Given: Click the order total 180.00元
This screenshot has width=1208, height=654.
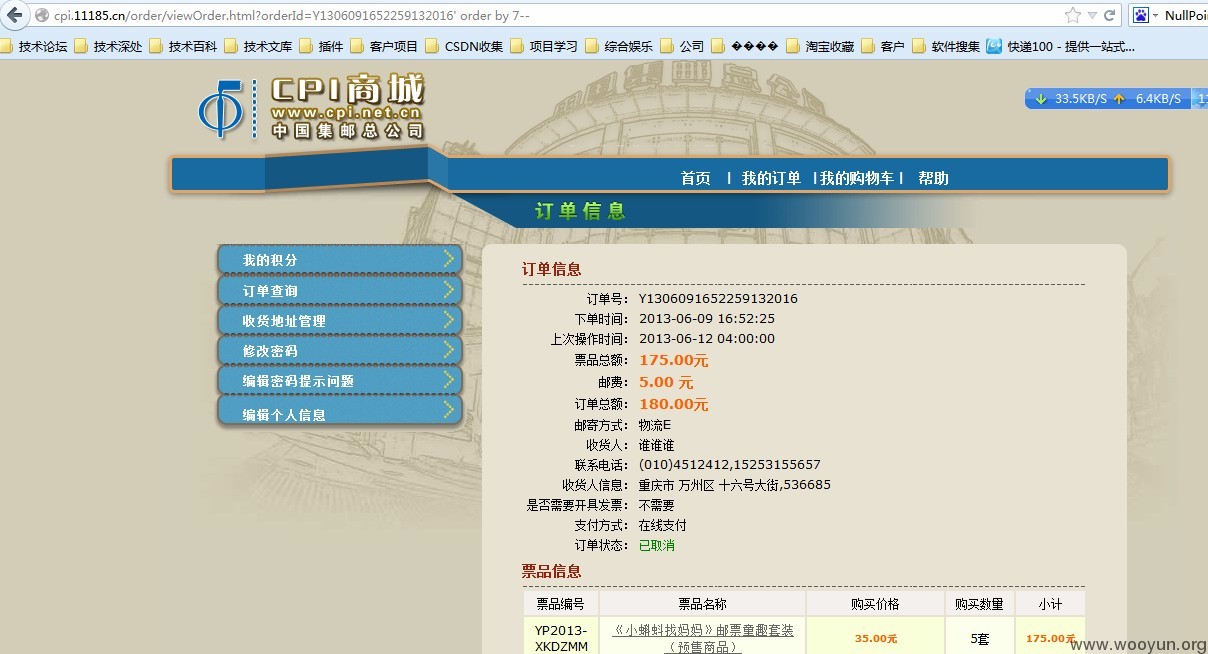Looking at the screenshot, I should click(x=673, y=404).
